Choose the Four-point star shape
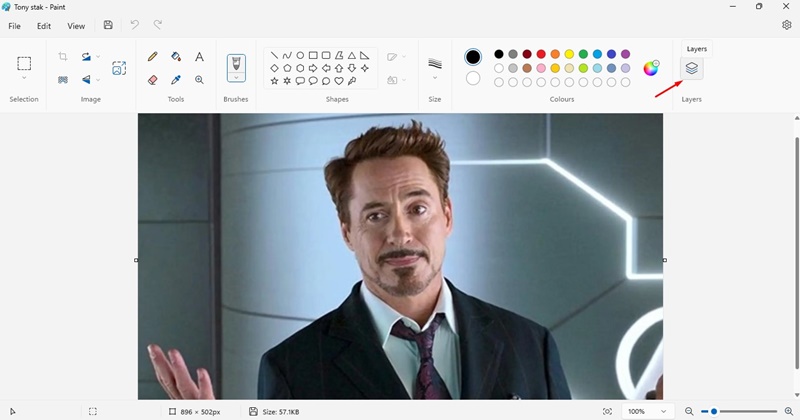 coord(364,68)
